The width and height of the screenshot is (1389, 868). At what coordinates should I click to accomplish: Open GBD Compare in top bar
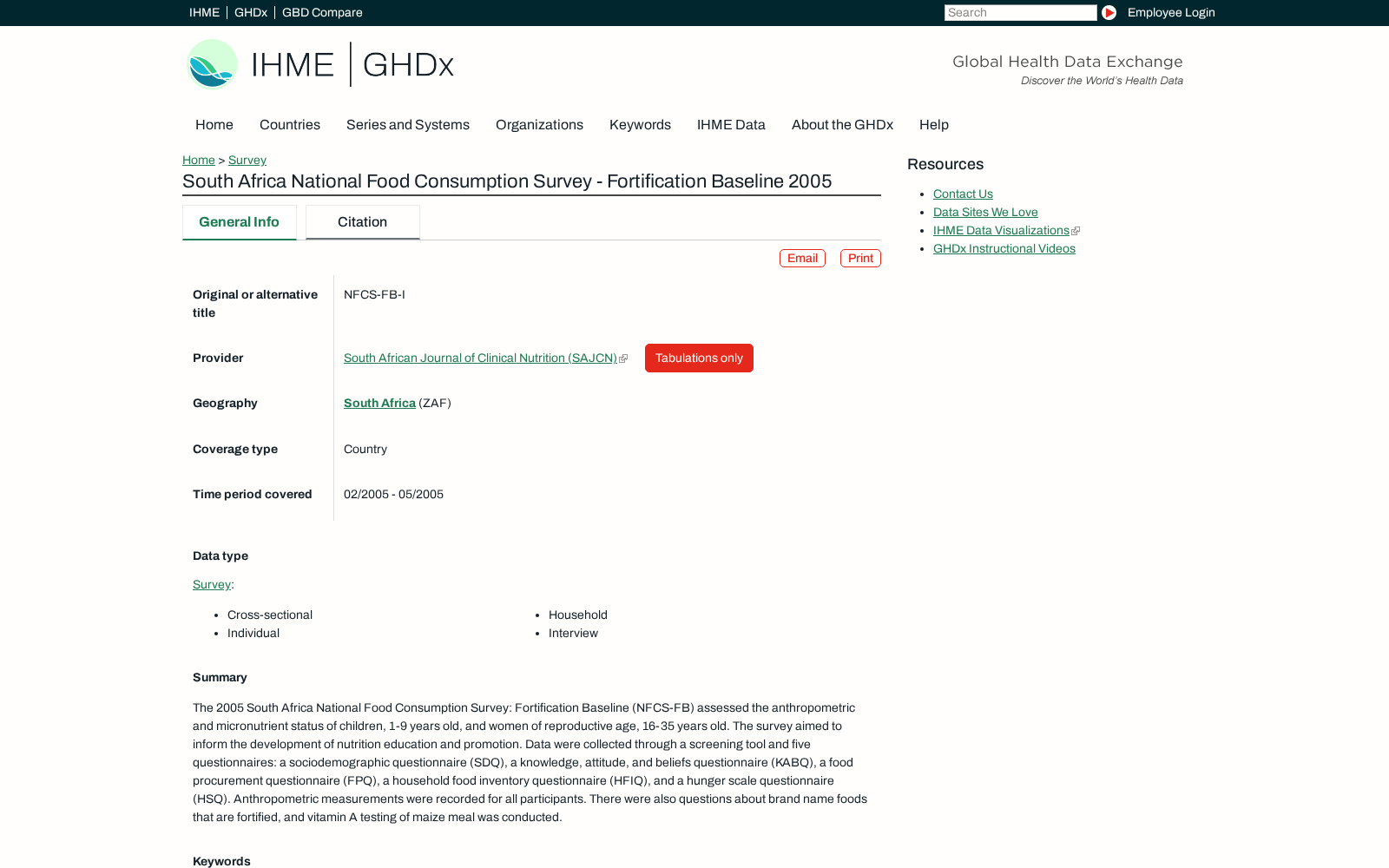(322, 12)
